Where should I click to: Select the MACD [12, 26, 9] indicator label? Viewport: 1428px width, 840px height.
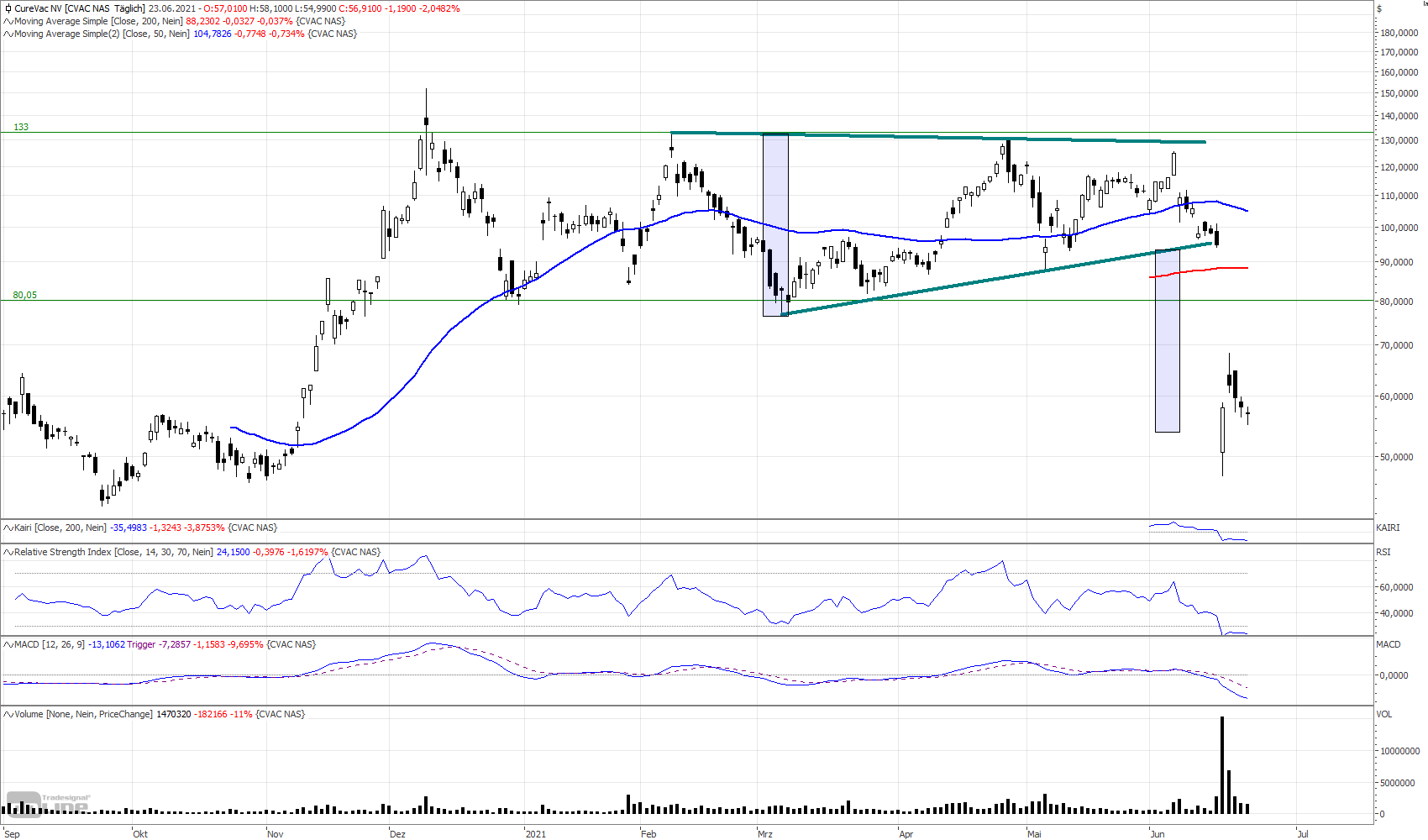pyautogui.click(x=50, y=644)
